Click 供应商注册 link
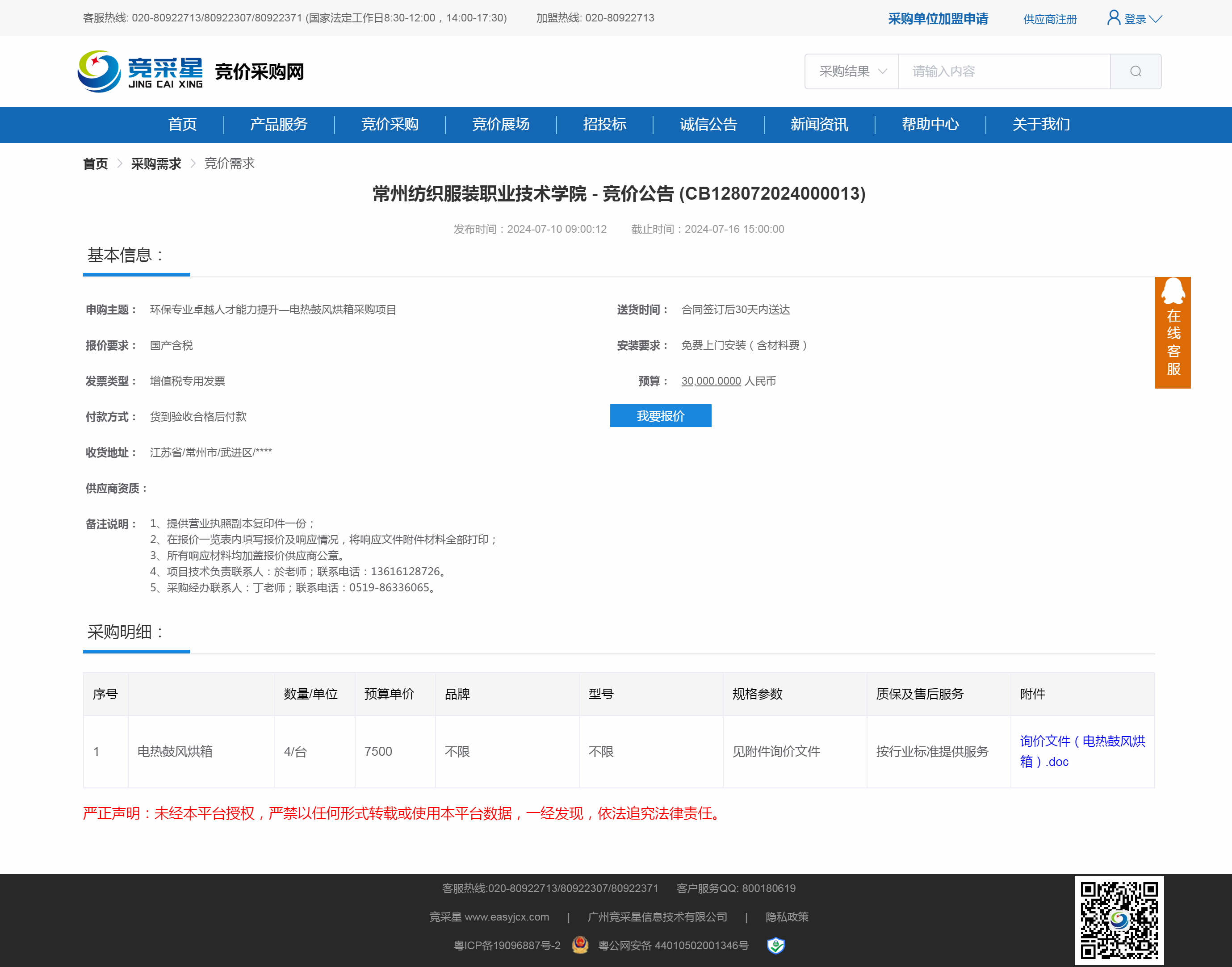This screenshot has height=967, width=1232. tap(1050, 19)
